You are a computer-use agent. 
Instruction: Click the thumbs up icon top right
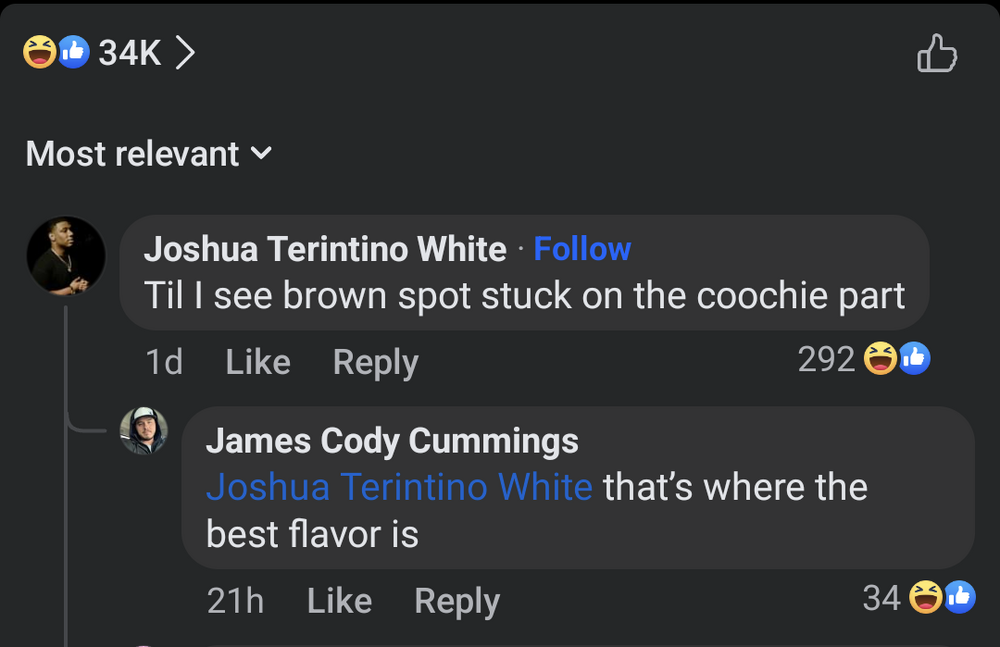tap(938, 51)
